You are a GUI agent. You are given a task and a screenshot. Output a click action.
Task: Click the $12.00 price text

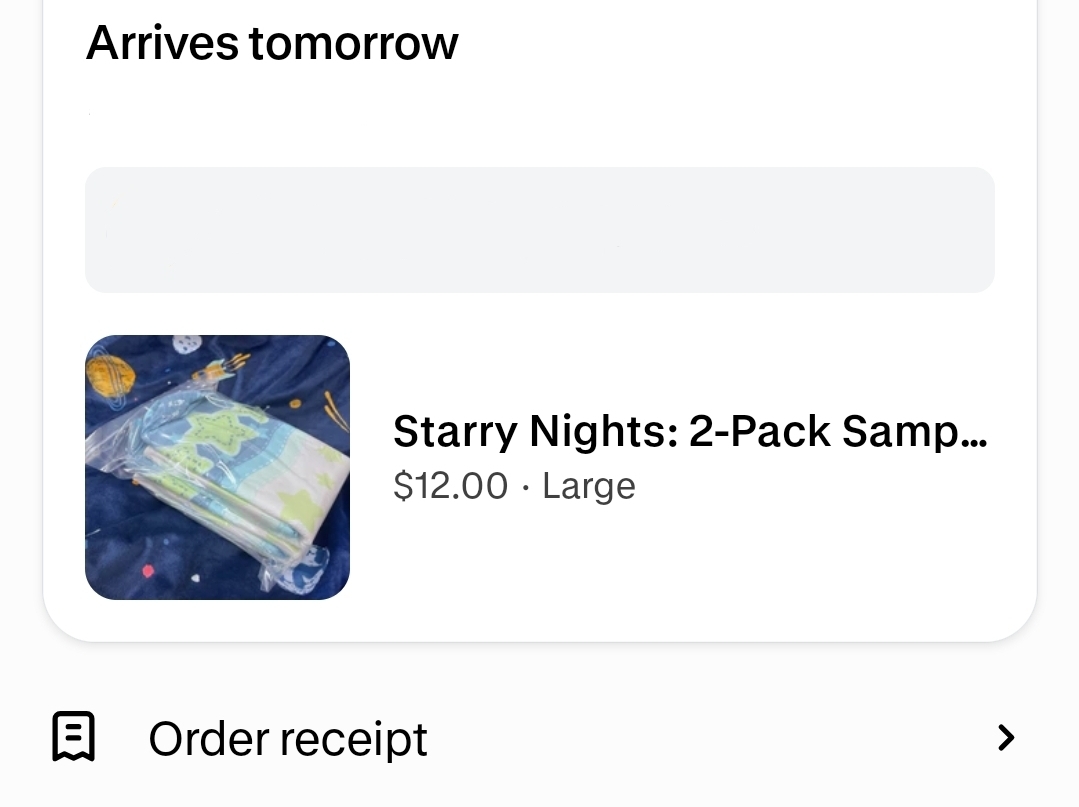pos(450,486)
